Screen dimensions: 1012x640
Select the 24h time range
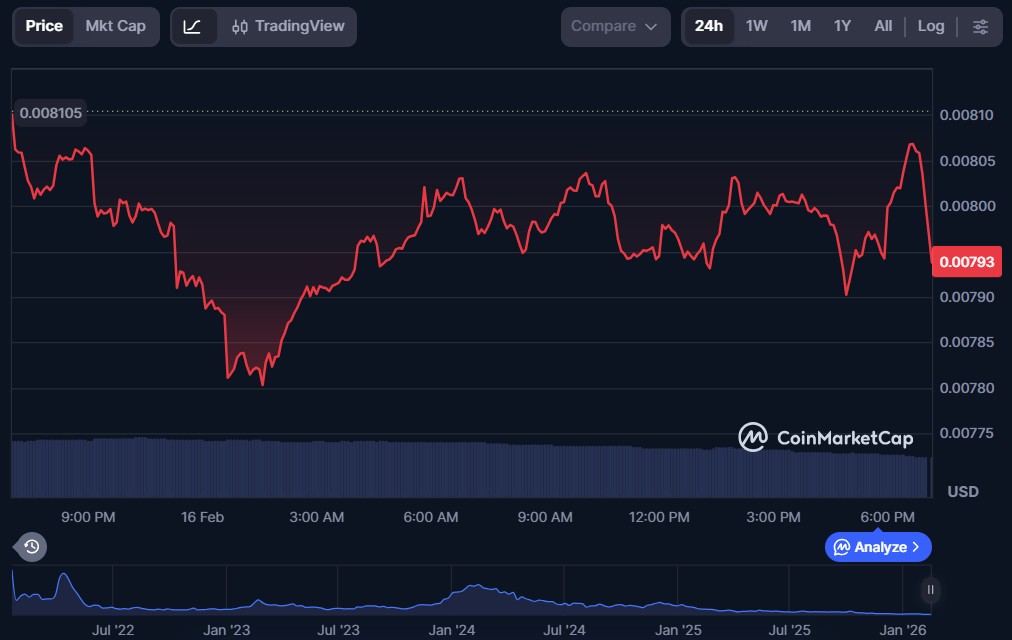click(x=708, y=26)
